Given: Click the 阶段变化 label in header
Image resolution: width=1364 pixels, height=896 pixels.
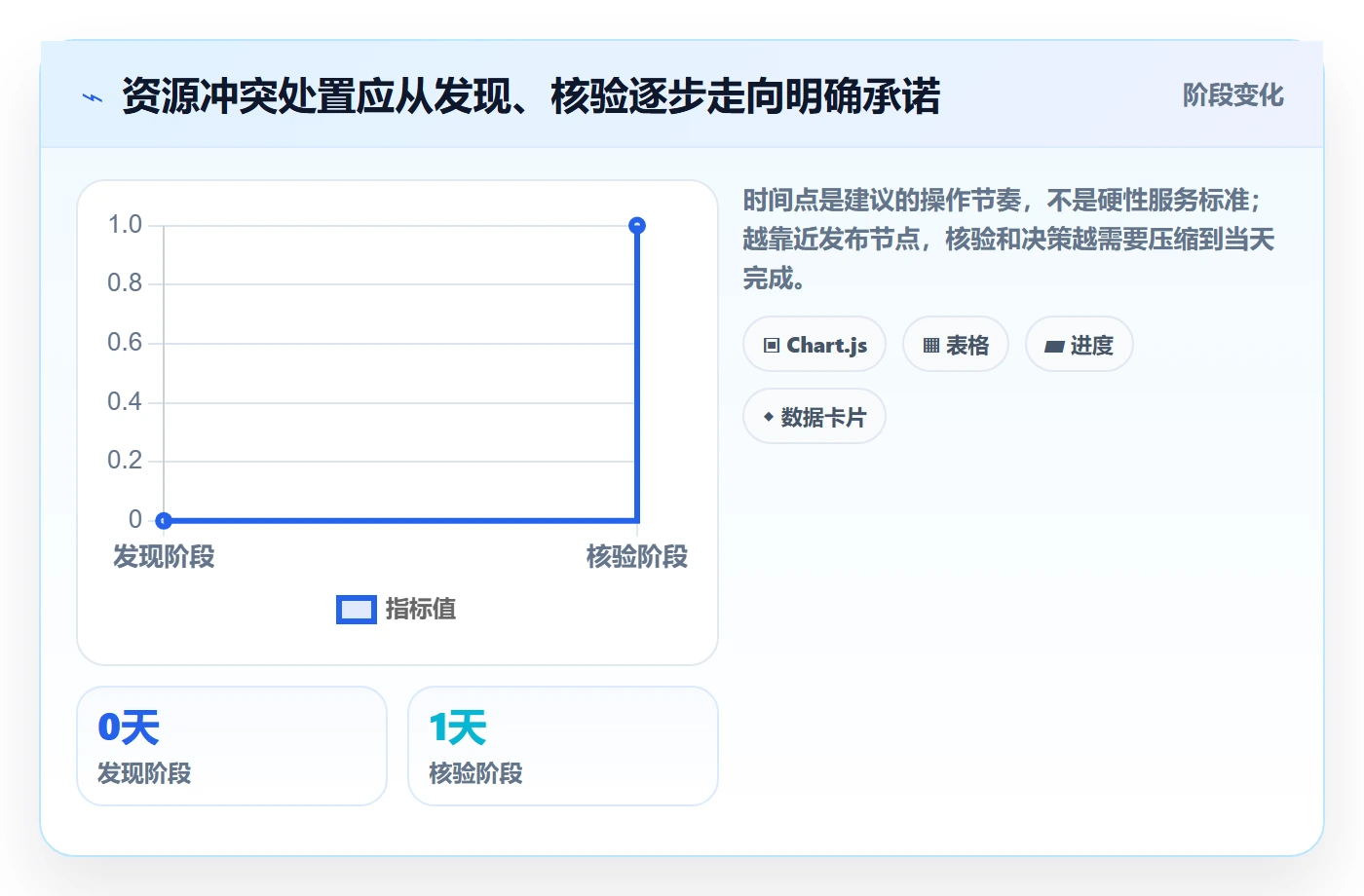Looking at the screenshot, I should tap(1232, 95).
